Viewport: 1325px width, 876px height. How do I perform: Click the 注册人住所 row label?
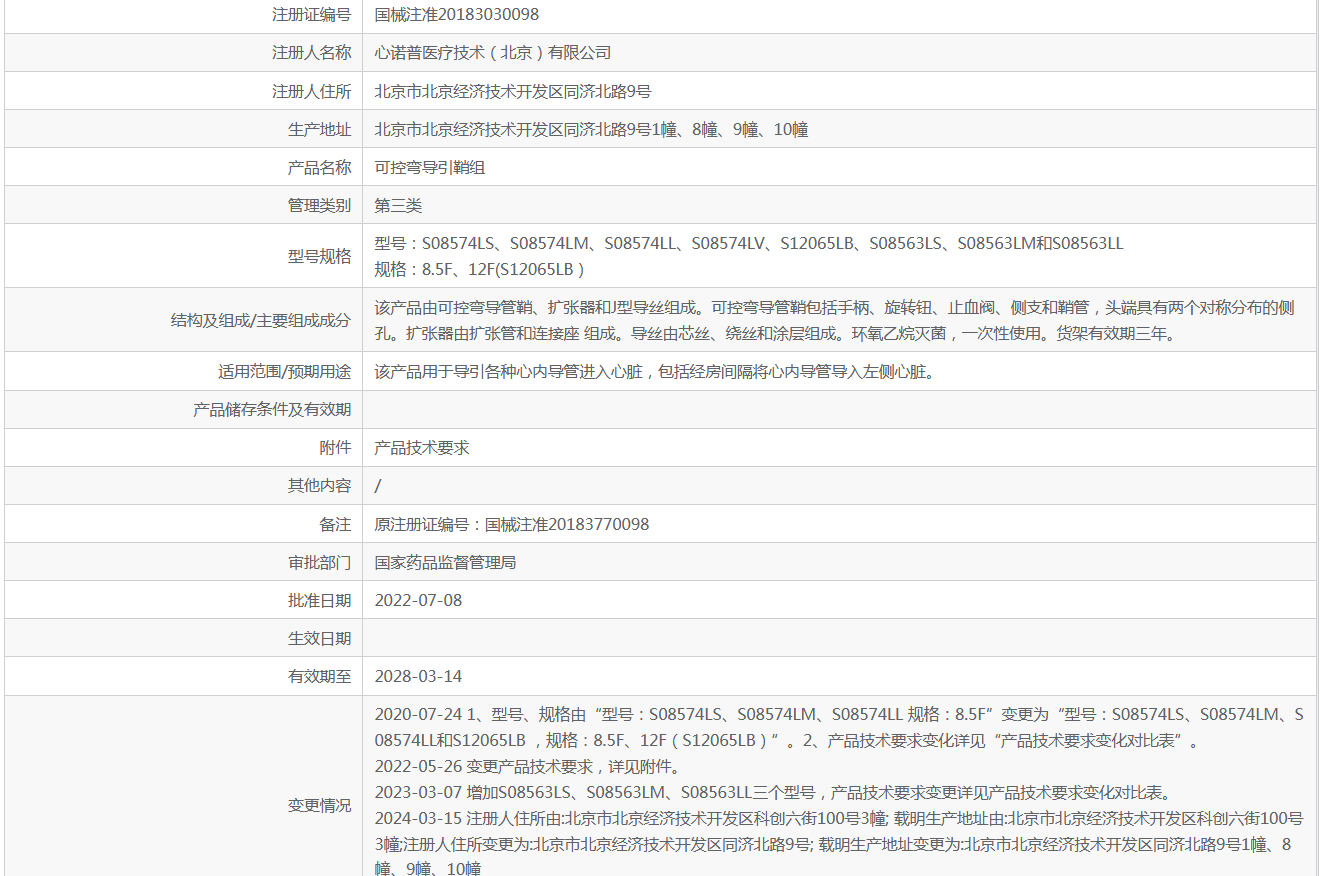(x=311, y=91)
